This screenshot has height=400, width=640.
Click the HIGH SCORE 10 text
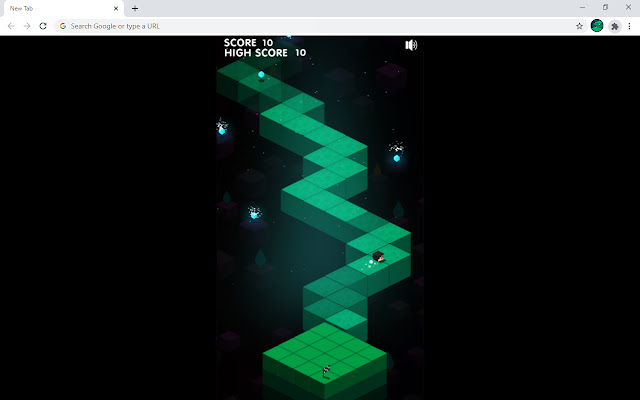coord(265,53)
